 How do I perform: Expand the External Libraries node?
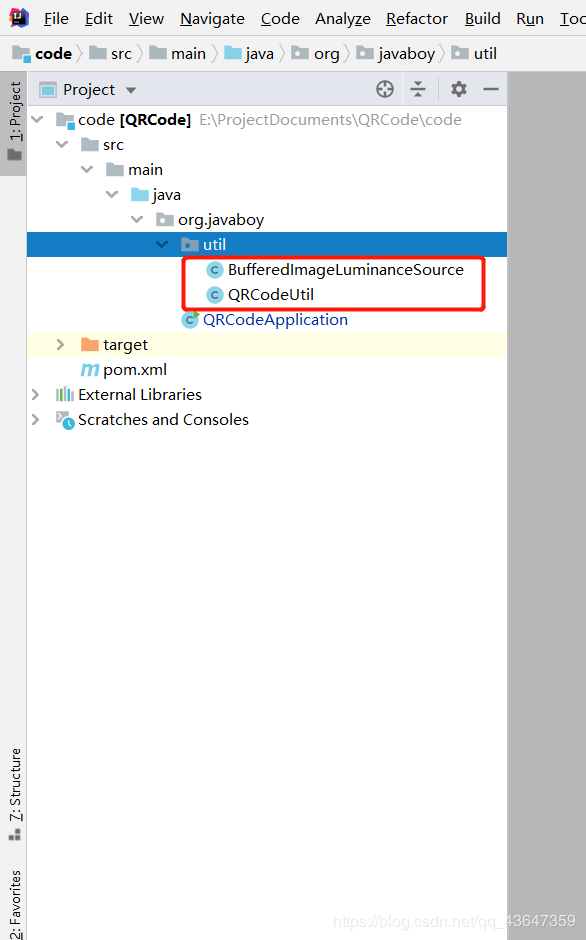[35, 394]
